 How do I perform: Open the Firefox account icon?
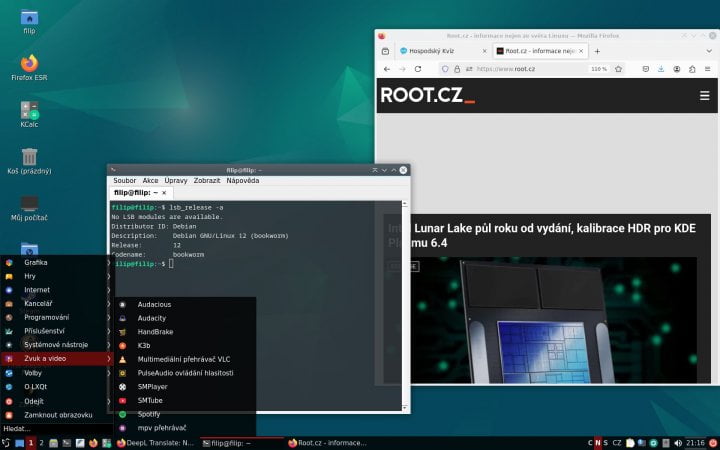click(x=677, y=69)
